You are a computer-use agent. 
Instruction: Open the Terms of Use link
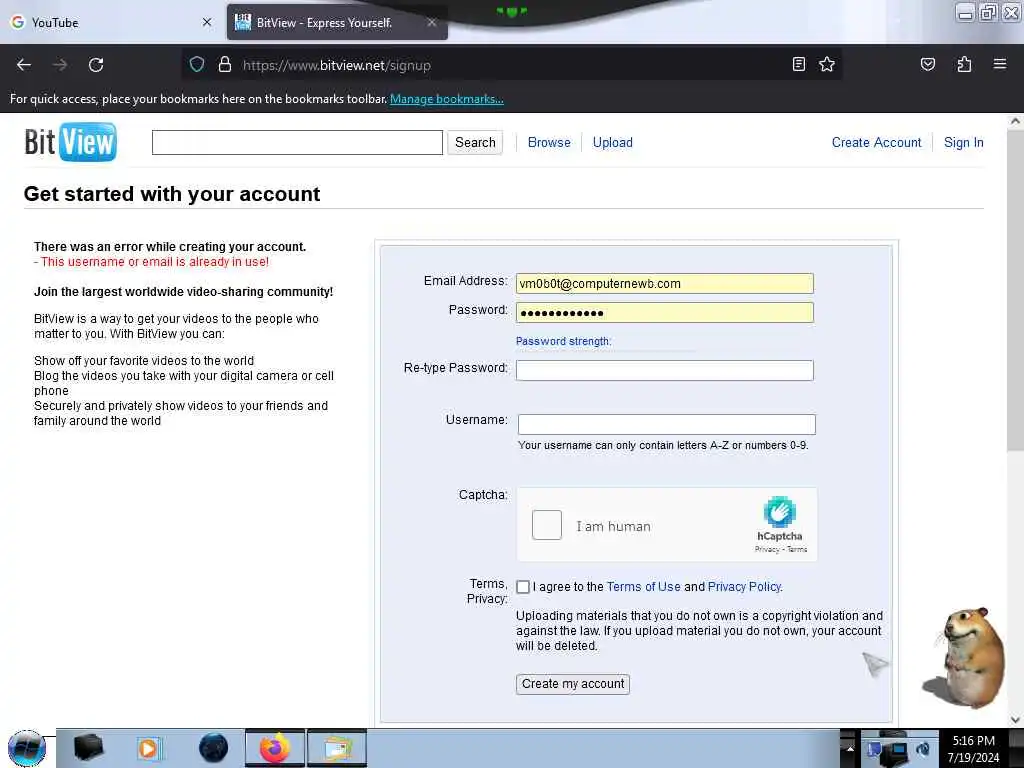[x=643, y=586]
